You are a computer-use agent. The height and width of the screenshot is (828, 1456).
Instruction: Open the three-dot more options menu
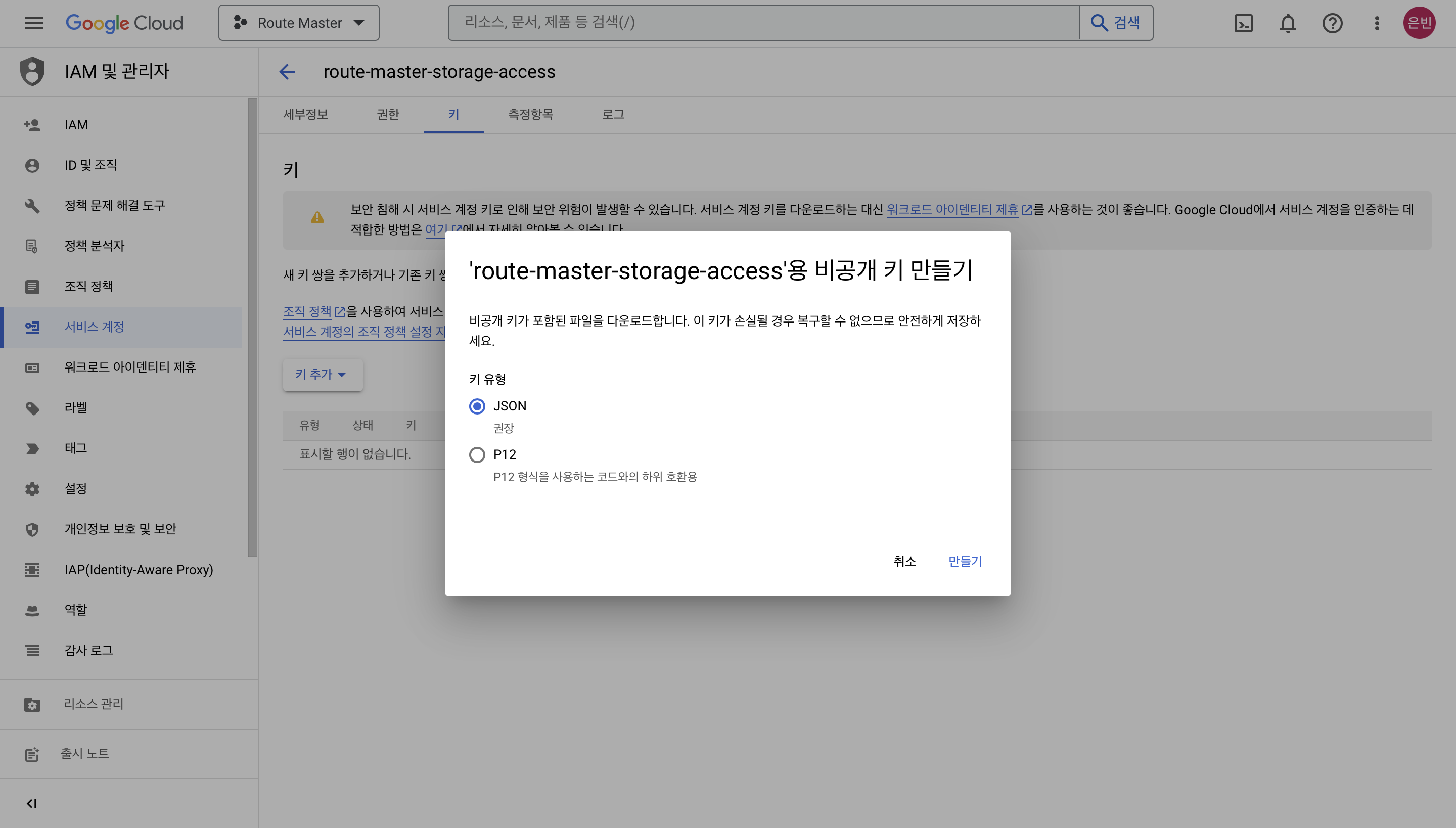point(1376,23)
